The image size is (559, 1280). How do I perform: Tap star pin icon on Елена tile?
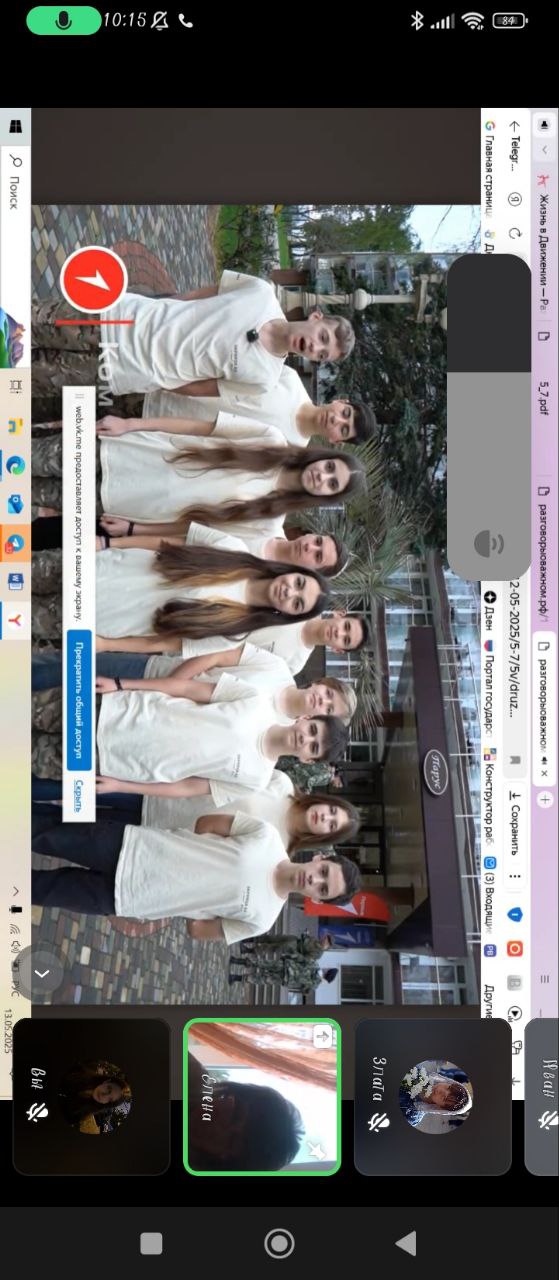[318, 1151]
